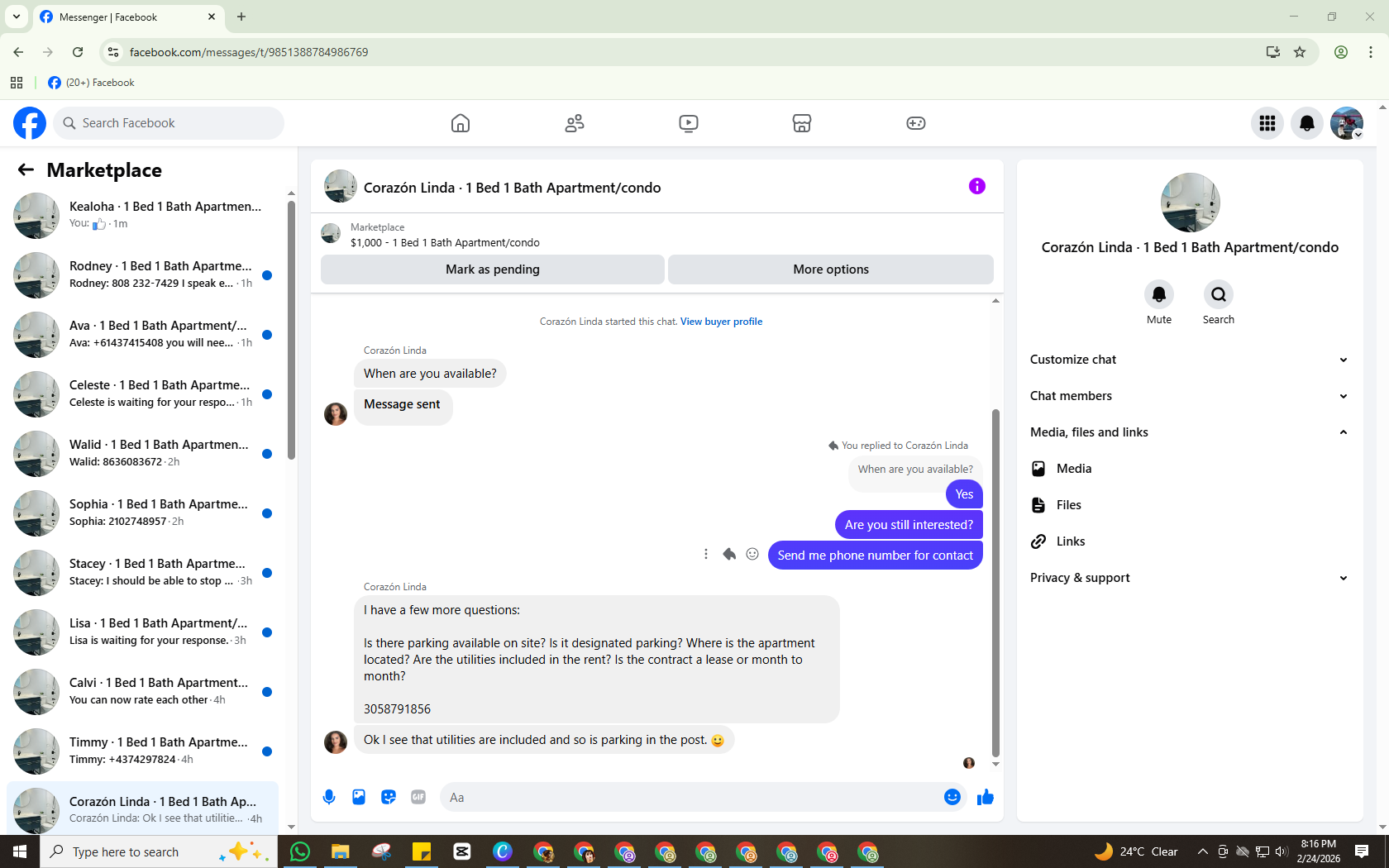Mute this conversation bell icon

[x=1159, y=294]
